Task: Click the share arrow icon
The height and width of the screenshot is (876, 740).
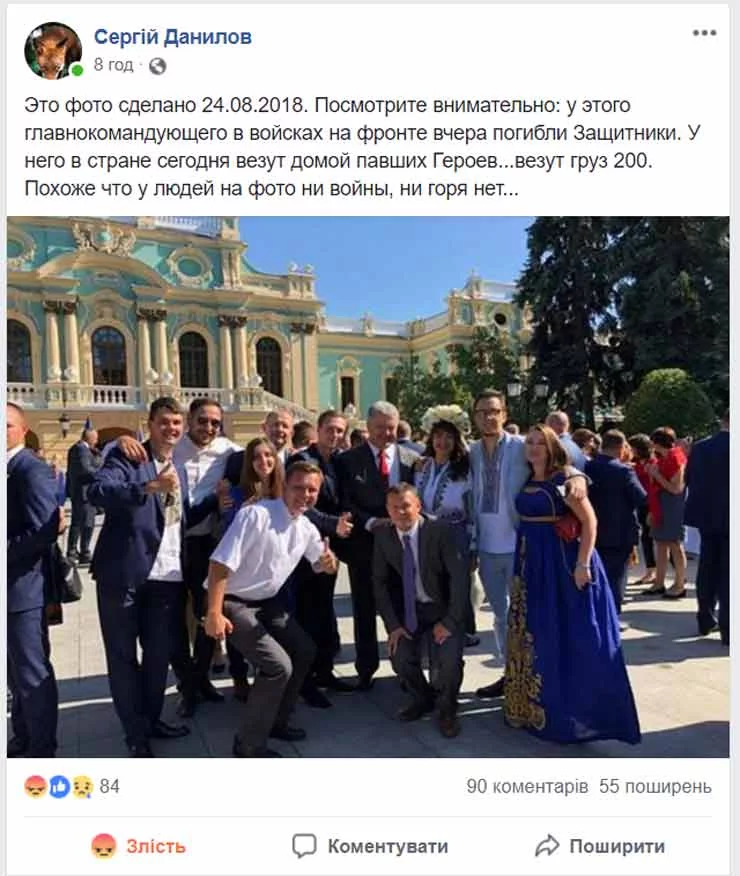Action: (547, 846)
